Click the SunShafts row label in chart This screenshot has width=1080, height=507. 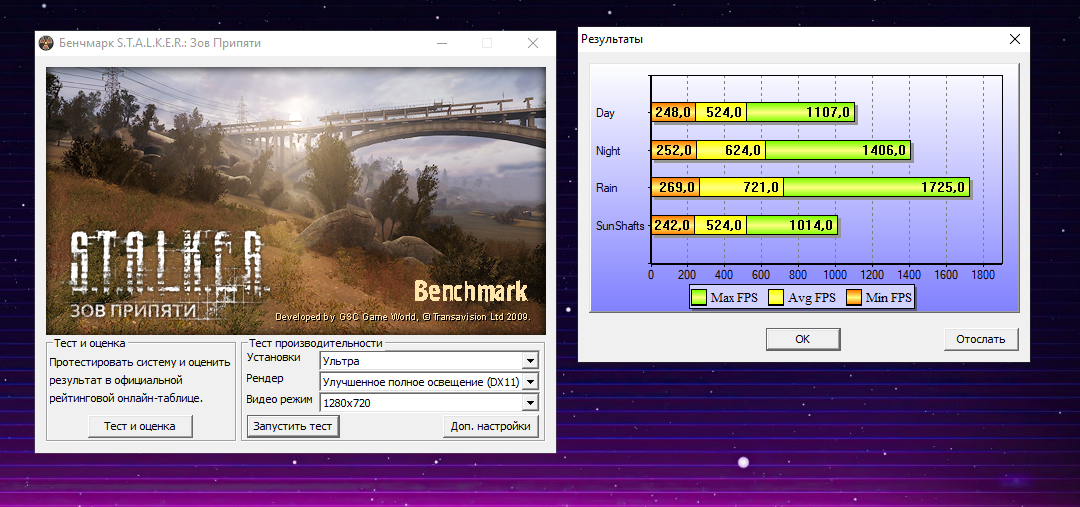point(620,225)
